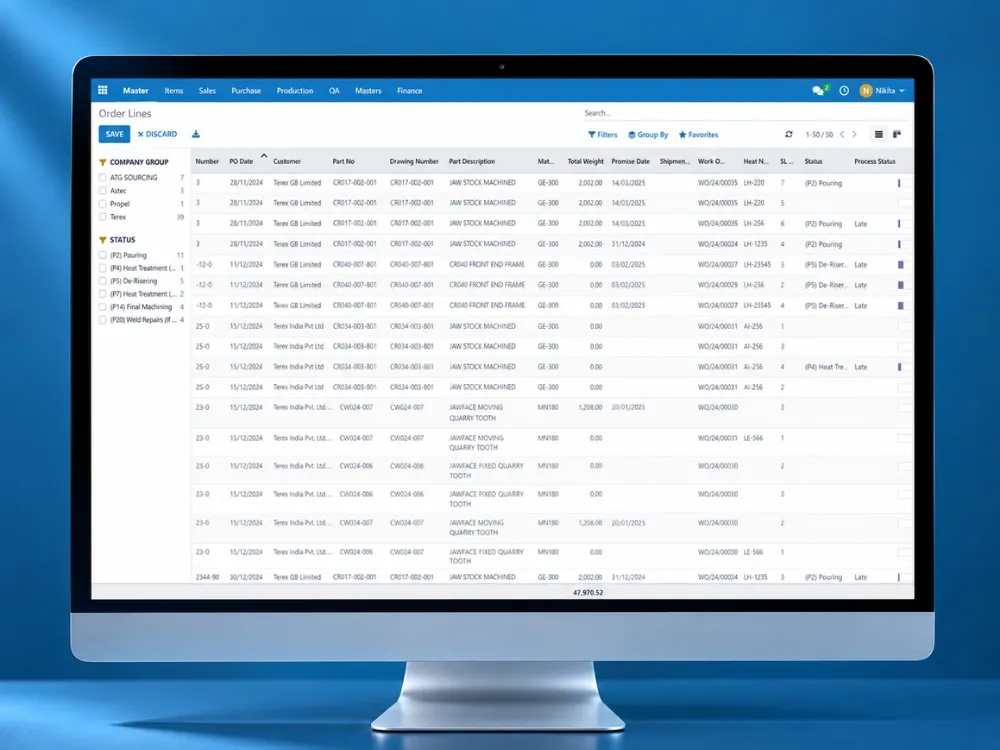
Task: Sort by Customer column header
Action: 287,161
